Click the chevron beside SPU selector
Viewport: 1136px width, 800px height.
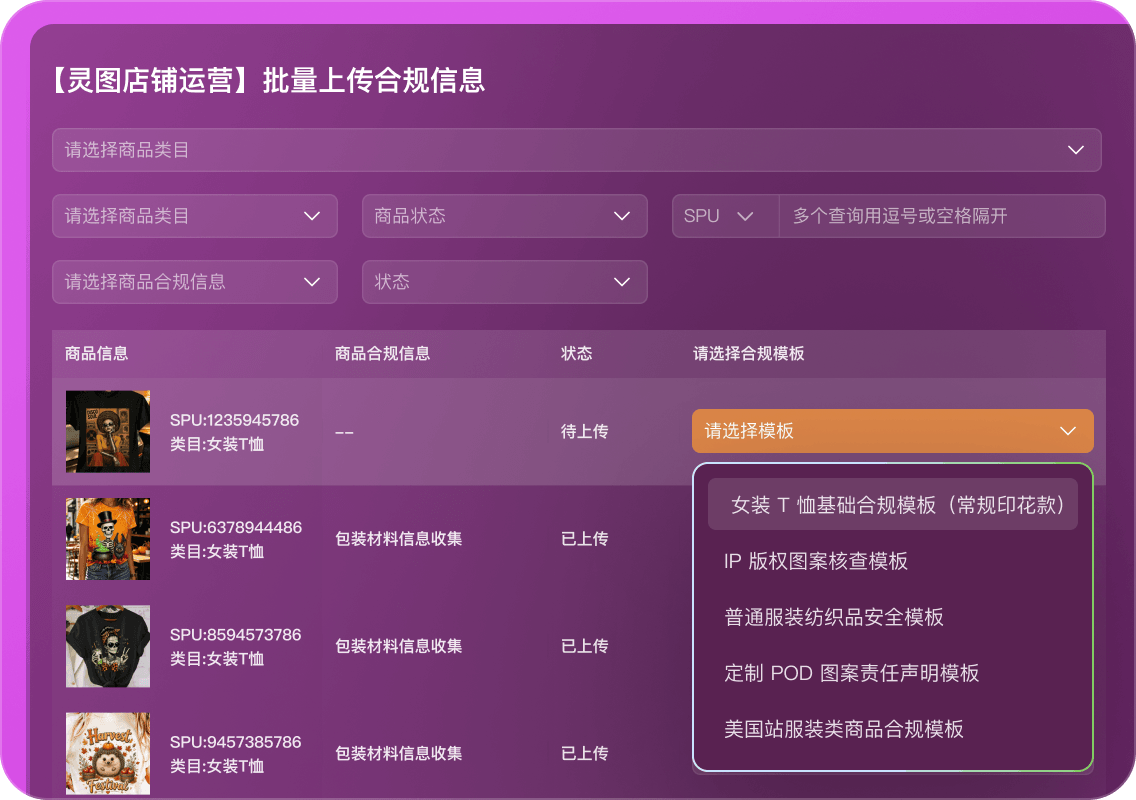click(x=746, y=216)
